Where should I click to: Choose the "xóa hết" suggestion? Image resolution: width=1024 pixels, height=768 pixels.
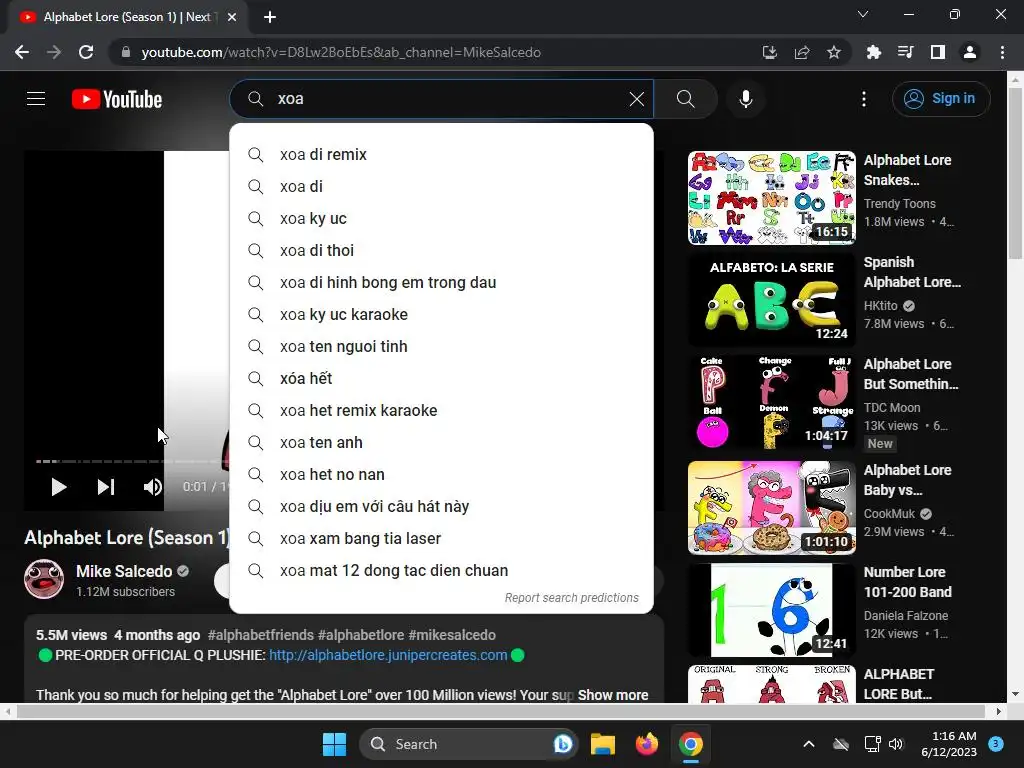coord(441,378)
